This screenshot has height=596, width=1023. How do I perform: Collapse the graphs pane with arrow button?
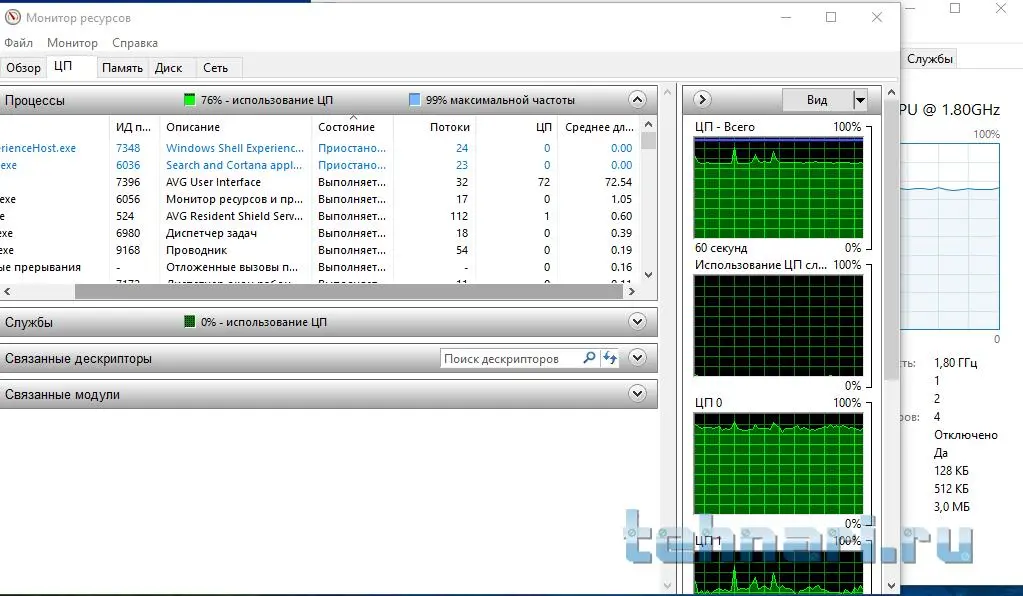coord(702,99)
